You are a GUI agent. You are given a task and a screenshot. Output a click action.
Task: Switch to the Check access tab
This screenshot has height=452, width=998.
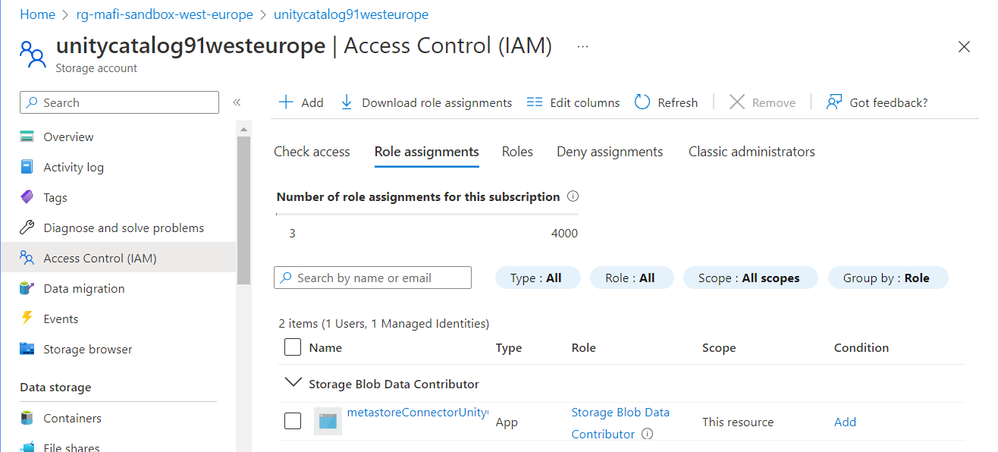point(312,152)
